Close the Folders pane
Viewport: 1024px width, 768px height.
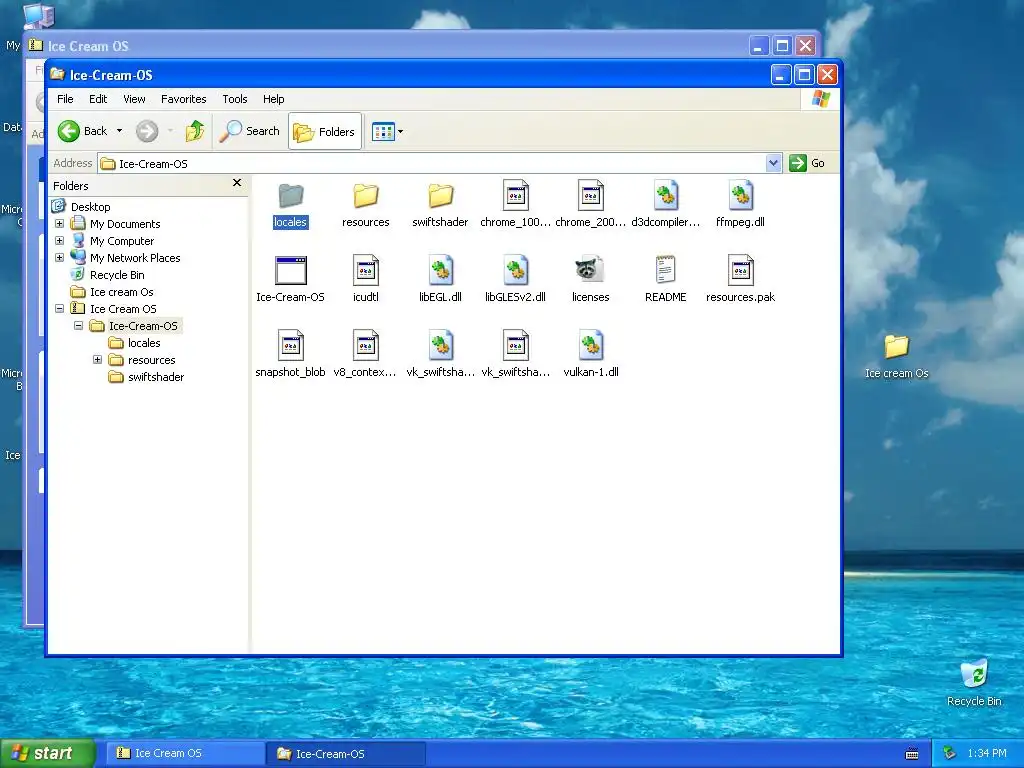coord(237,184)
